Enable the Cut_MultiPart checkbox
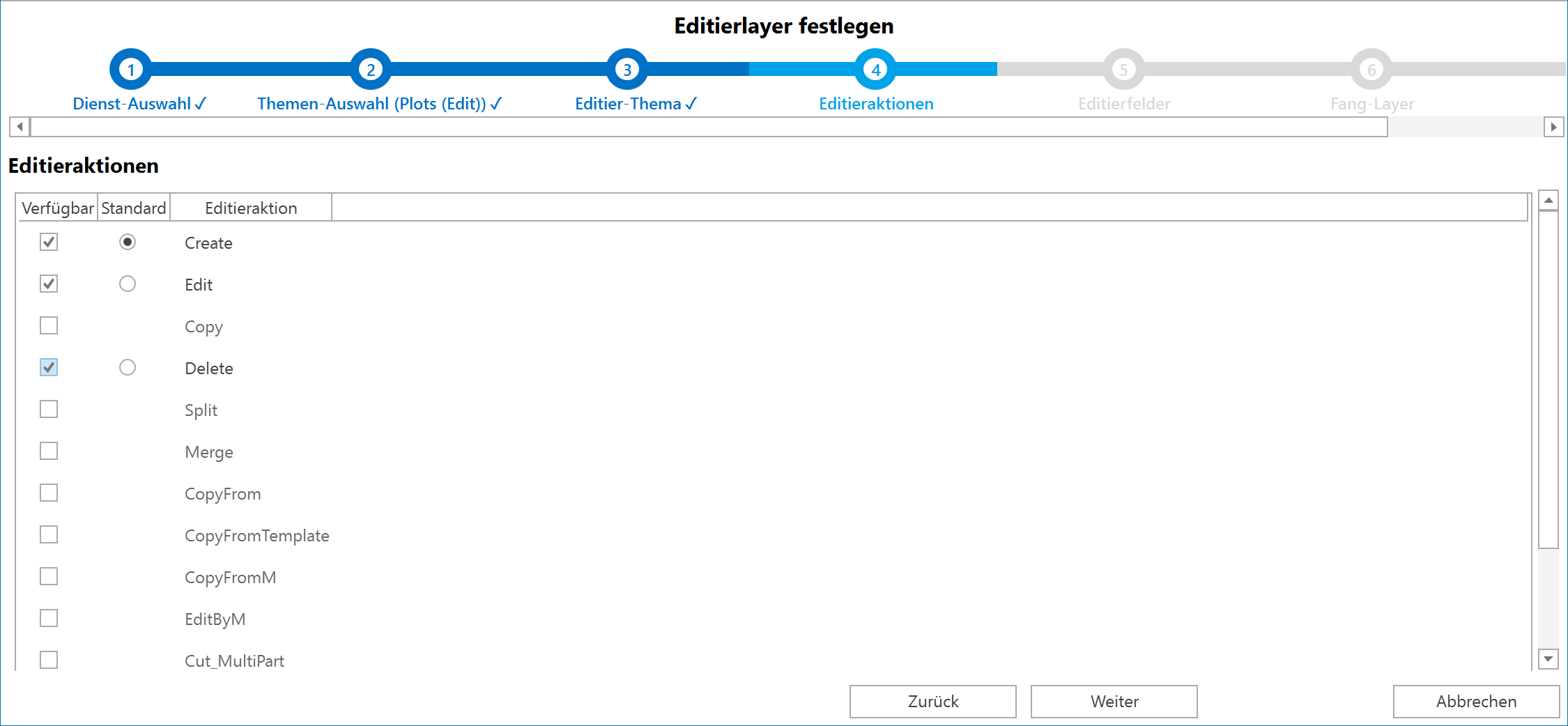 click(x=48, y=659)
